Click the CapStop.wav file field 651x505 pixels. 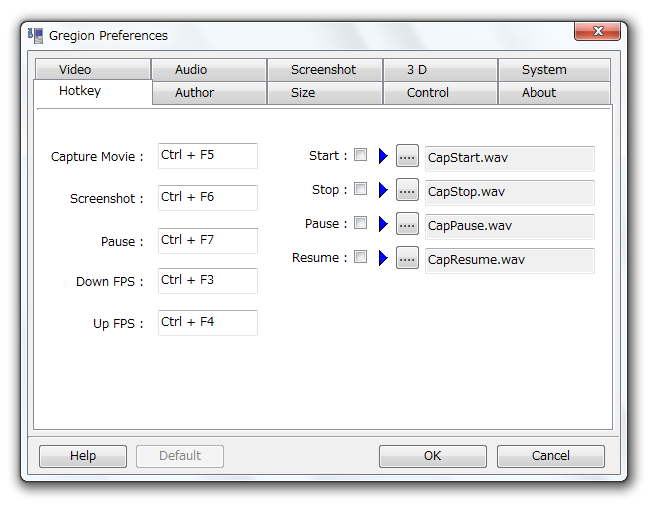point(510,192)
